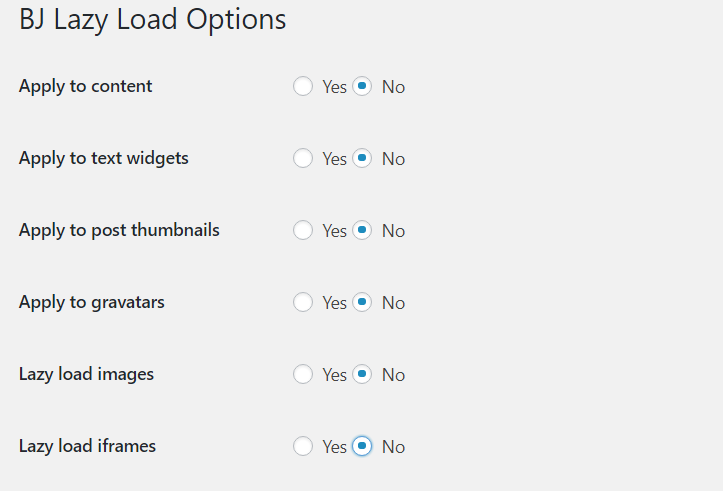Pick No radio for Apply to post thumbnails

(x=362, y=230)
